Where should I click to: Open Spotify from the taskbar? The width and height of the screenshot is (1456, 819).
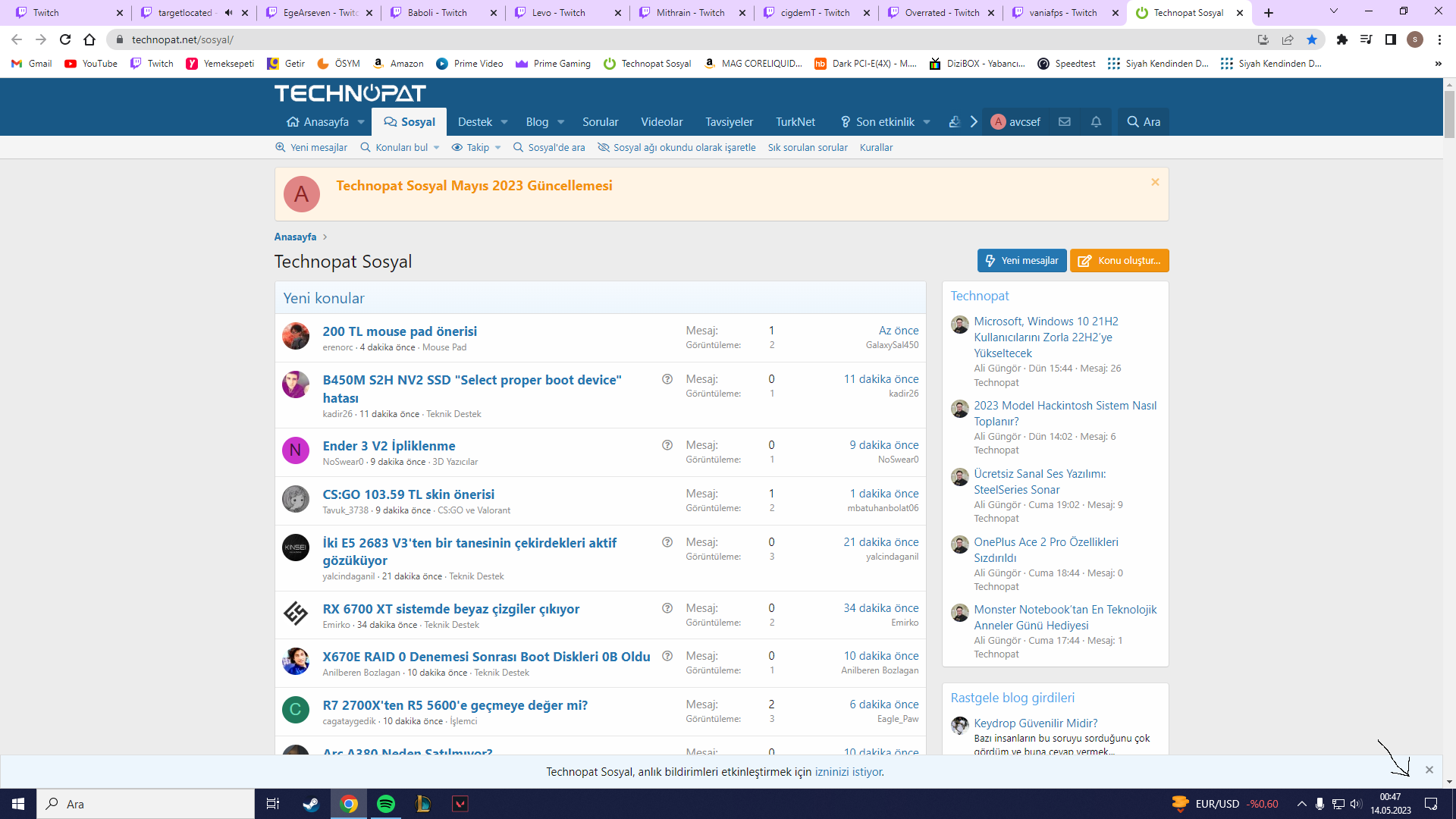point(386,804)
